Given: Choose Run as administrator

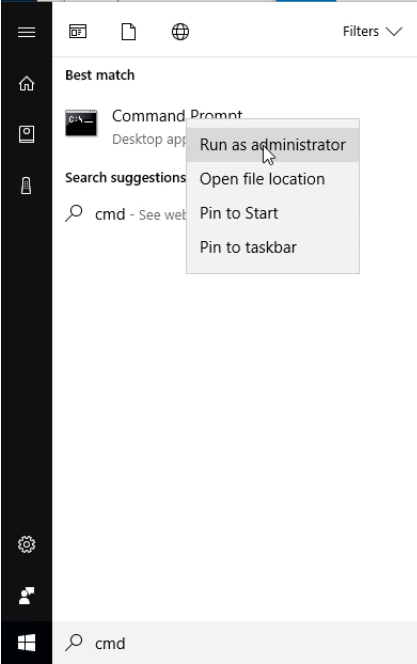Looking at the screenshot, I should click(x=273, y=145).
